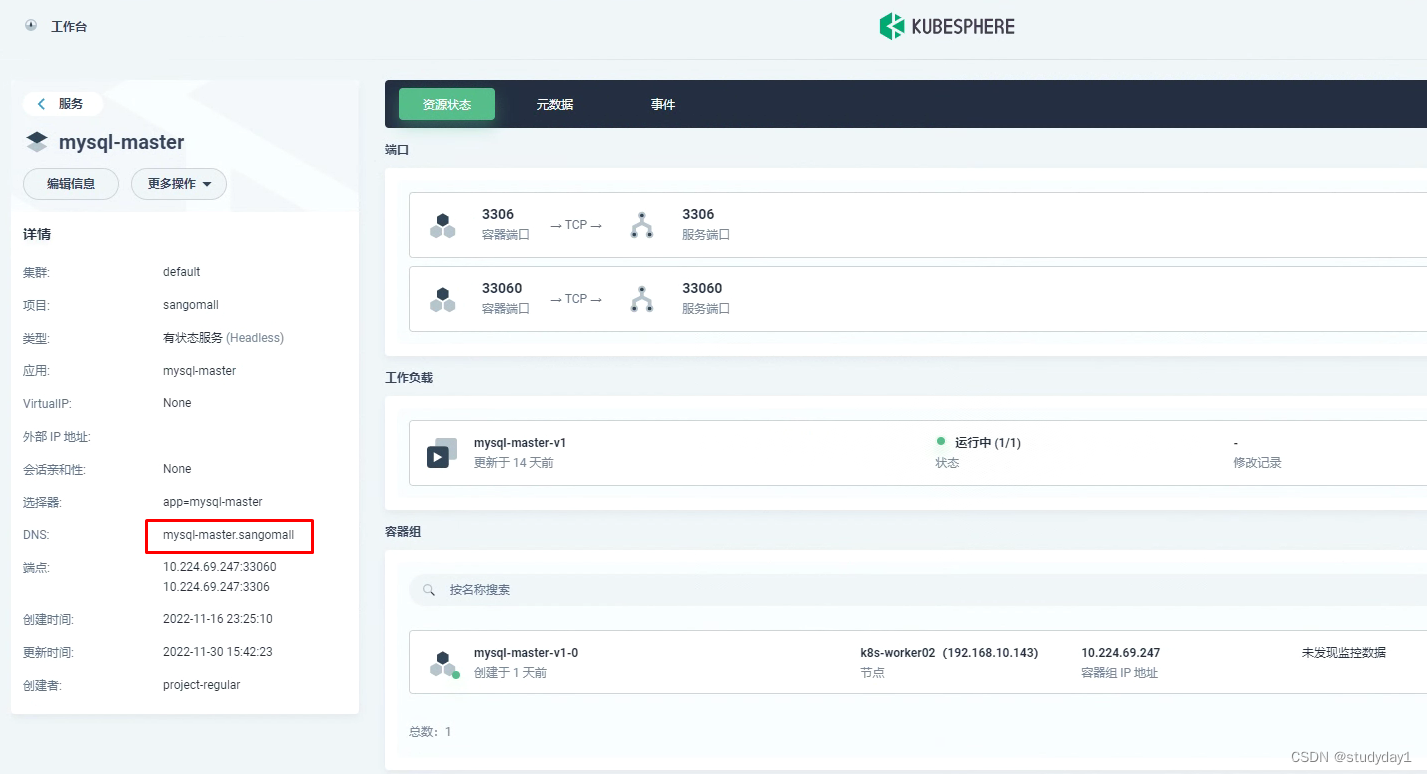Click the service stack icon beside mysql-master
Viewport: 1427px width, 774px height.
click(37, 142)
